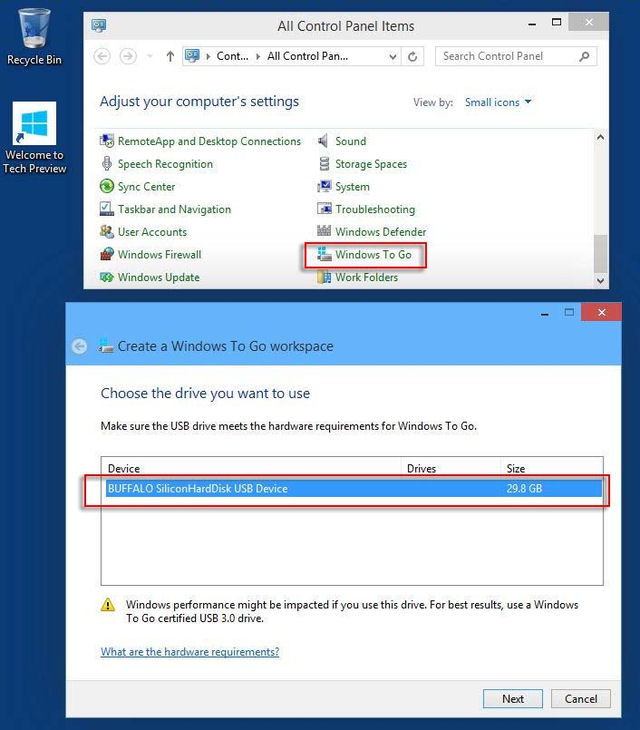Click the Cancel button
The width and height of the screenshot is (640, 730).
click(x=581, y=699)
